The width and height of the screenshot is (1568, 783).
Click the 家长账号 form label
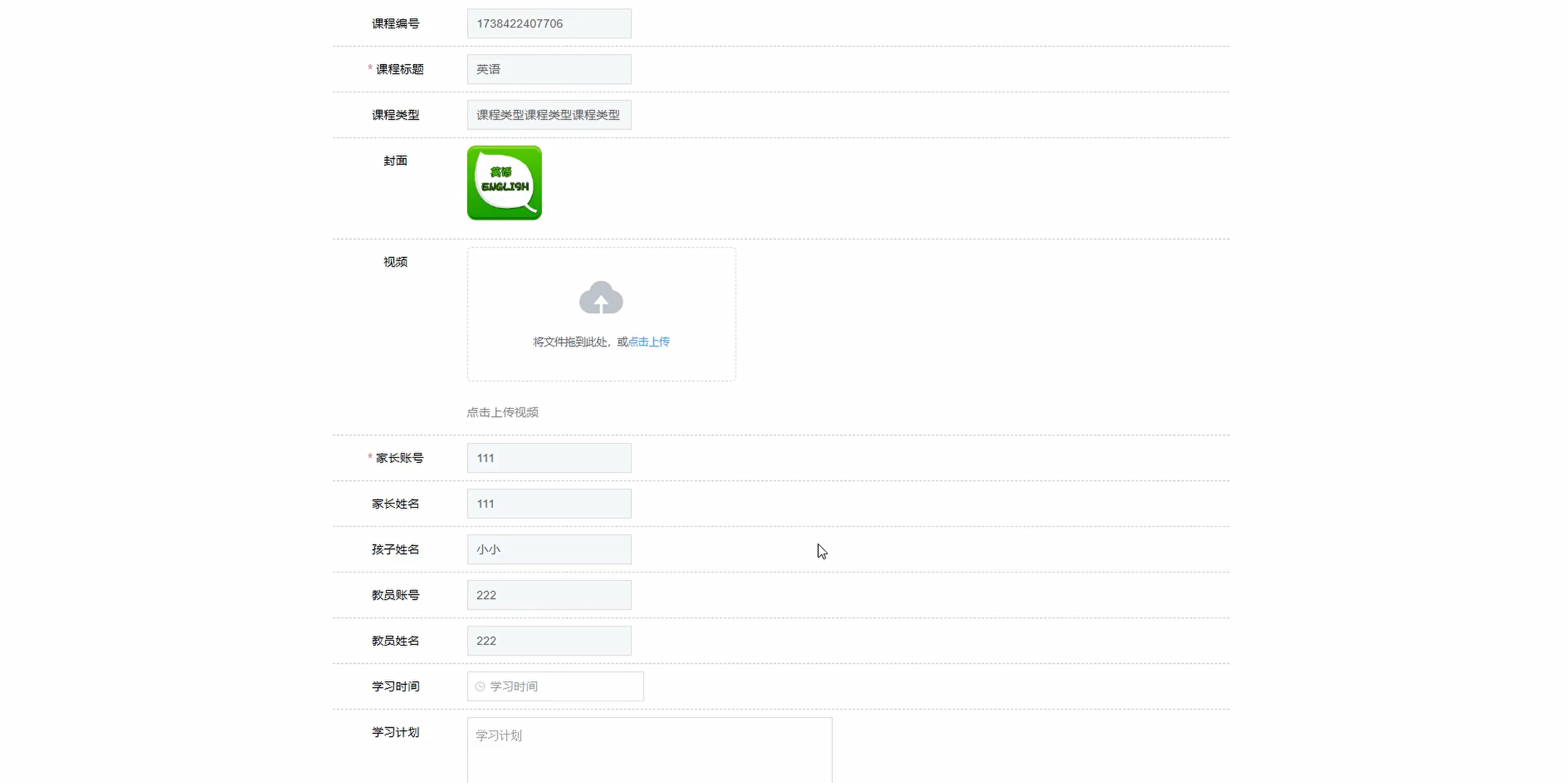[x=399, y=458]
